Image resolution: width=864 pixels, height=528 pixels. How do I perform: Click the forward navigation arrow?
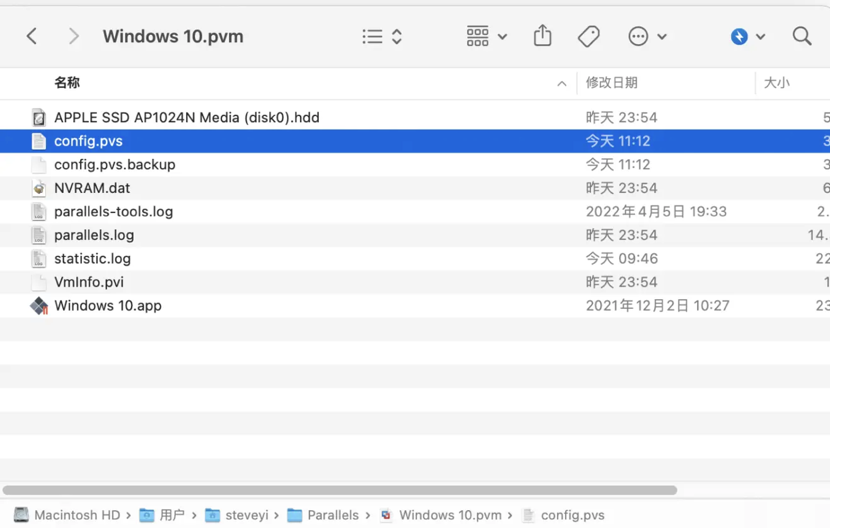pyautogui.click(x=73, y=37)
